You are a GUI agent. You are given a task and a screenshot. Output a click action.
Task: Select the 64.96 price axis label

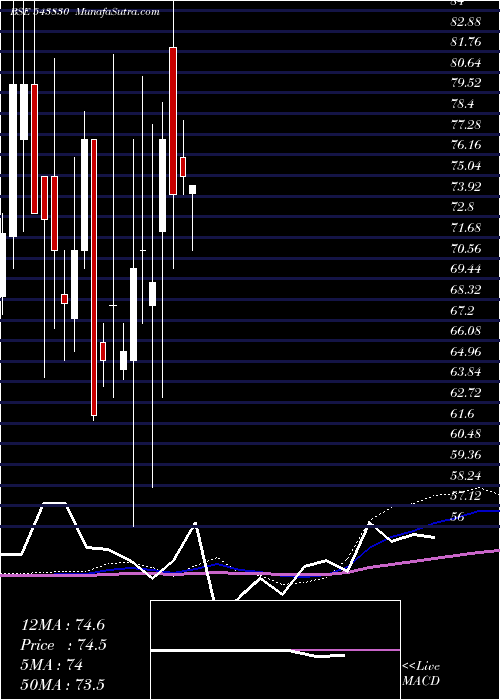(466, 352)
